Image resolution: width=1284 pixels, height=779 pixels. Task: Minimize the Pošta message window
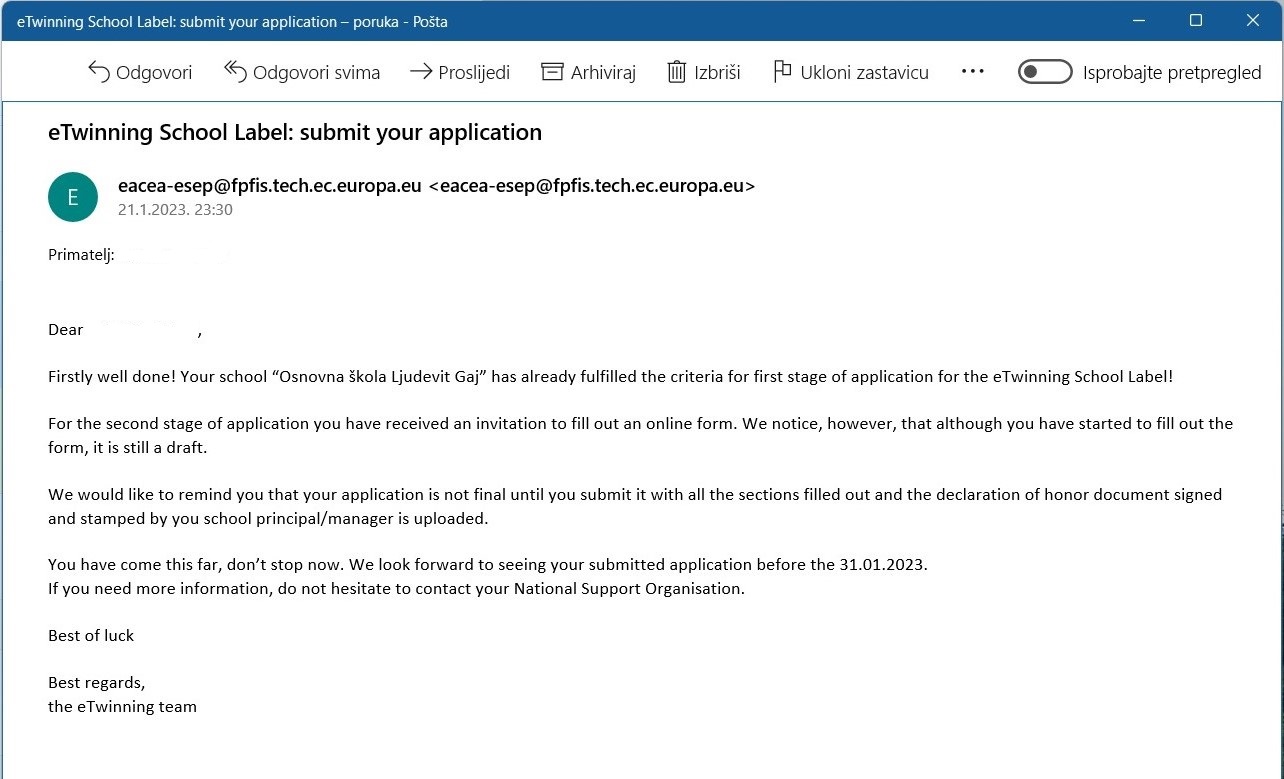tap(1140, 20)
